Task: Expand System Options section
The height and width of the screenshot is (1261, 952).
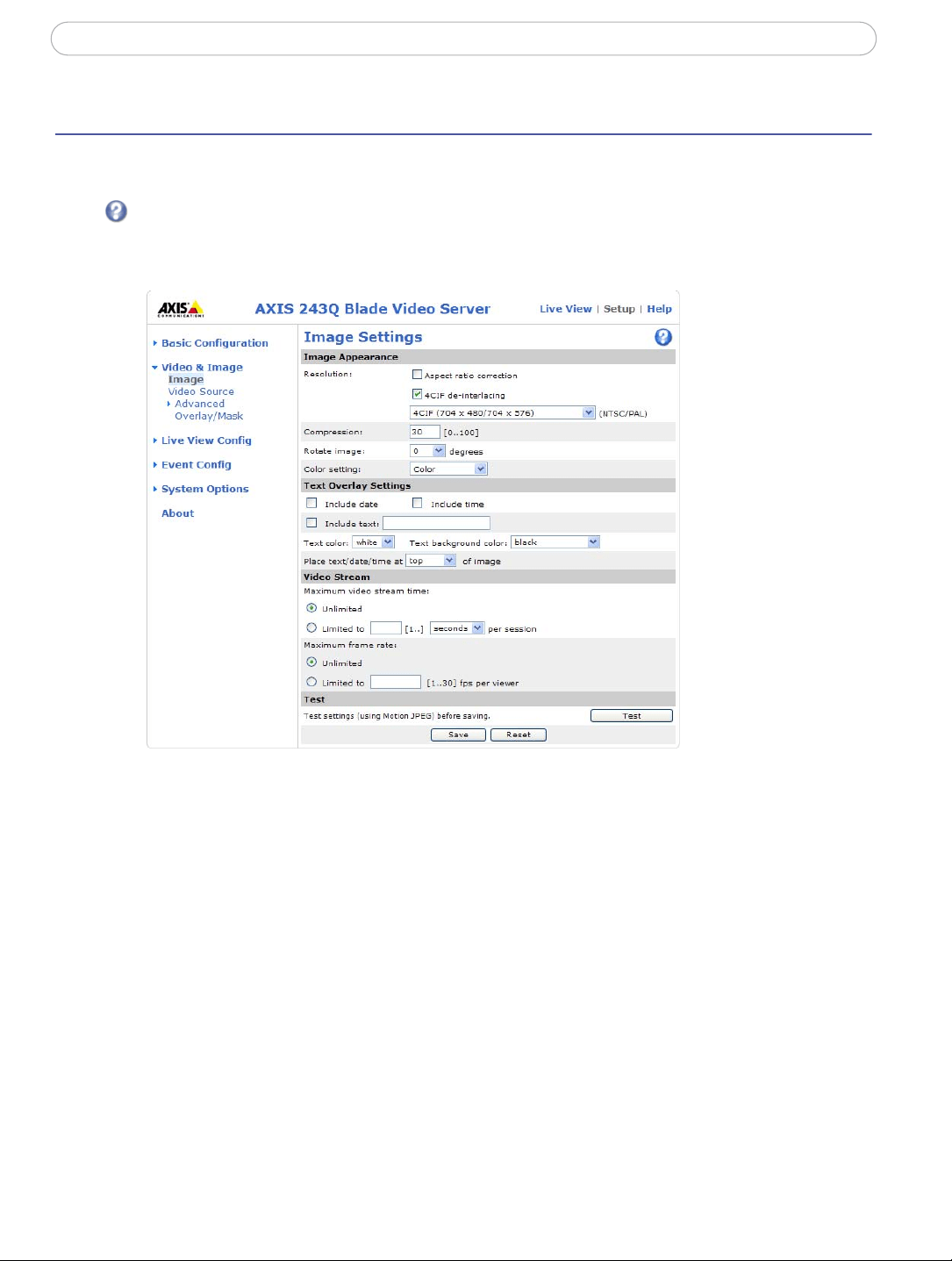Action: coord(204,489)
